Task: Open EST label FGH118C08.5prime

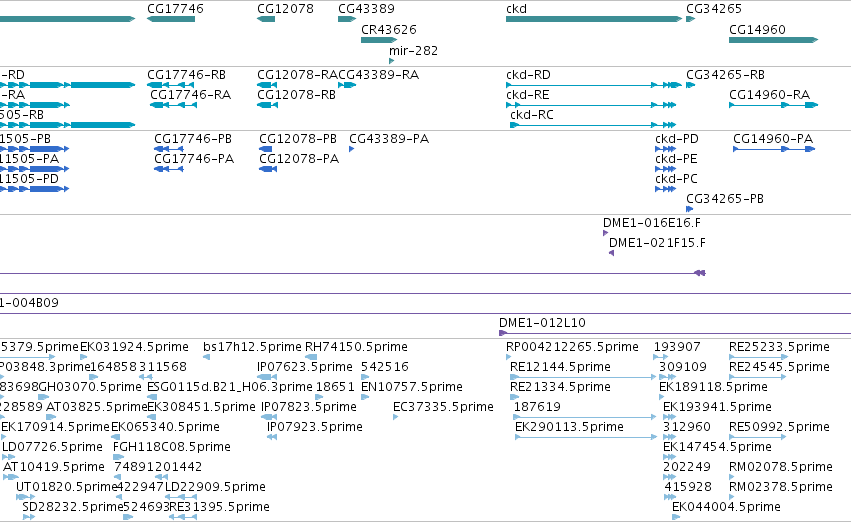Action: tap(172, 447)
